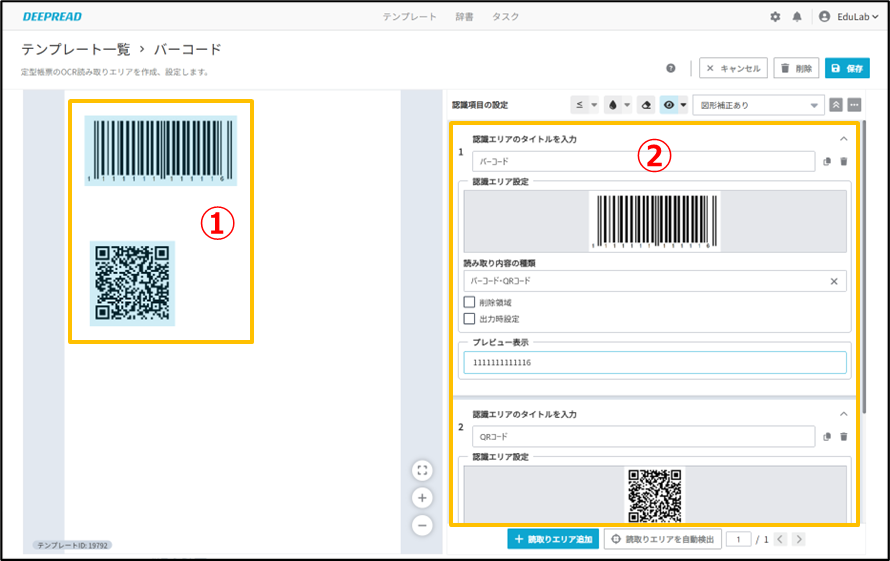Collapse recognition item 2 chevron
This screenshot has height=561, width=890.
click(843, 414)
